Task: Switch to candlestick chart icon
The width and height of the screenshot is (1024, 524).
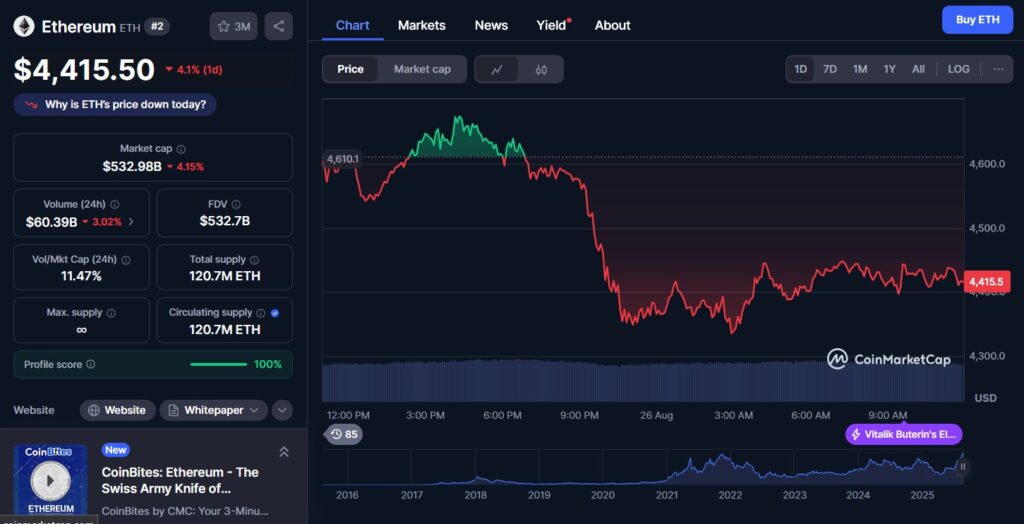Action: (541, 69)
